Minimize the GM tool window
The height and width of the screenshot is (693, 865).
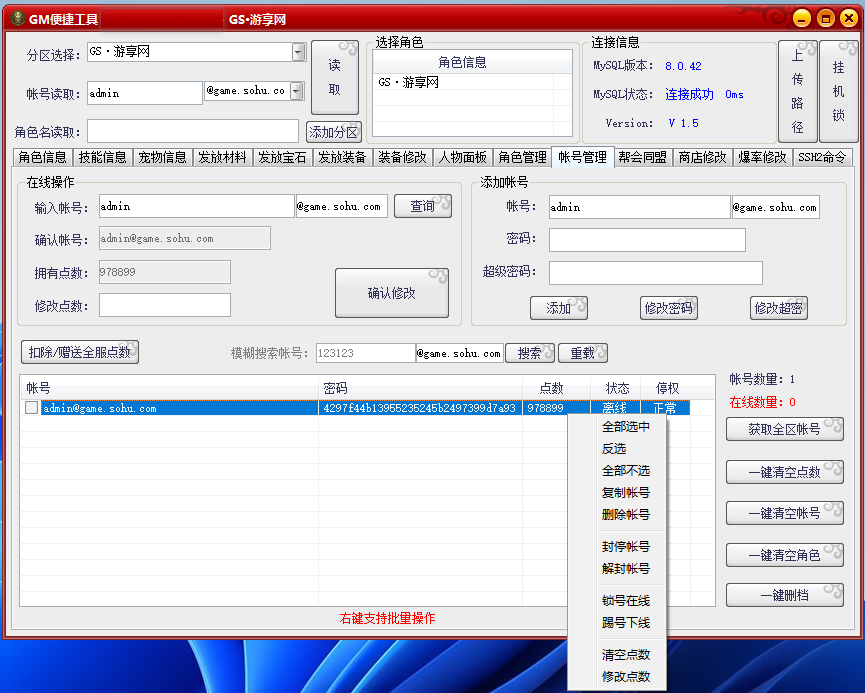pyautogui.click(x=802, y=18)
